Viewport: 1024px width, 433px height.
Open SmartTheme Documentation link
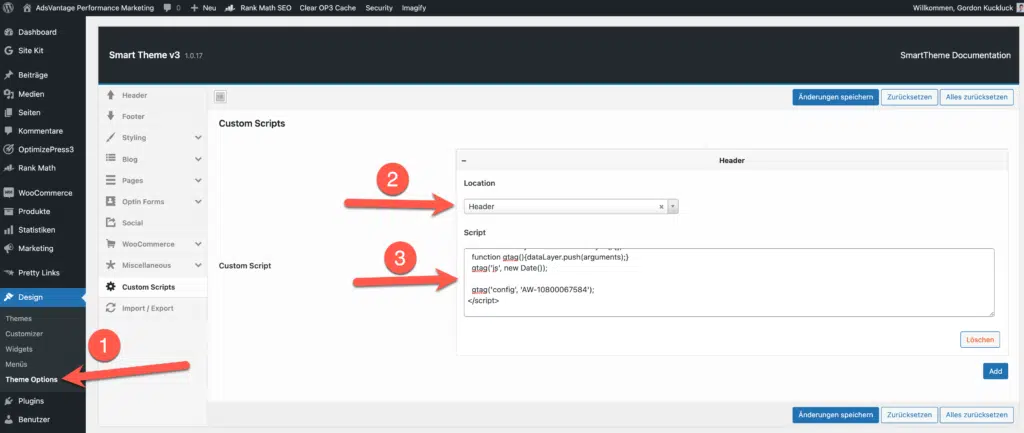tap(955, 56)
